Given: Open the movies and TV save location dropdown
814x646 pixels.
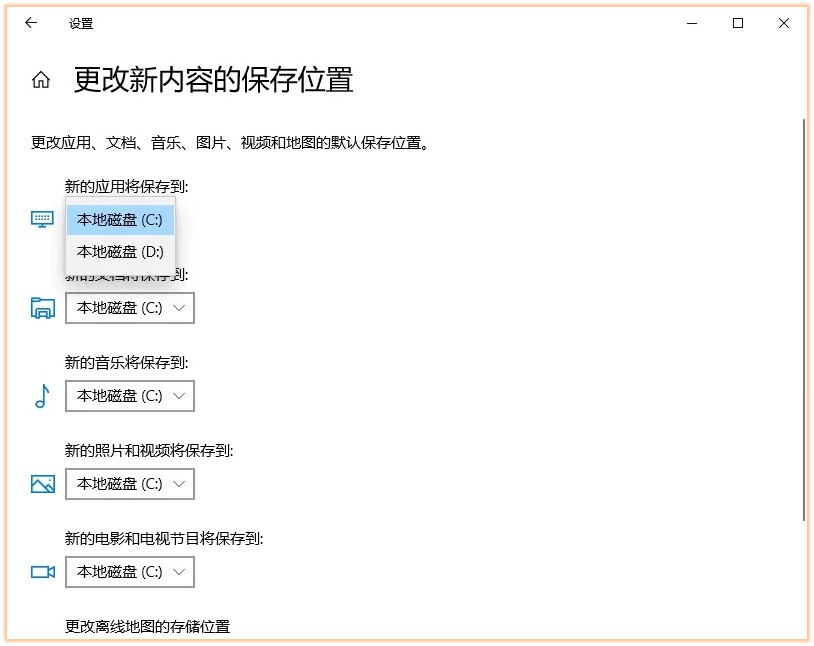Looking at the screenshot, I should point(130,572).
